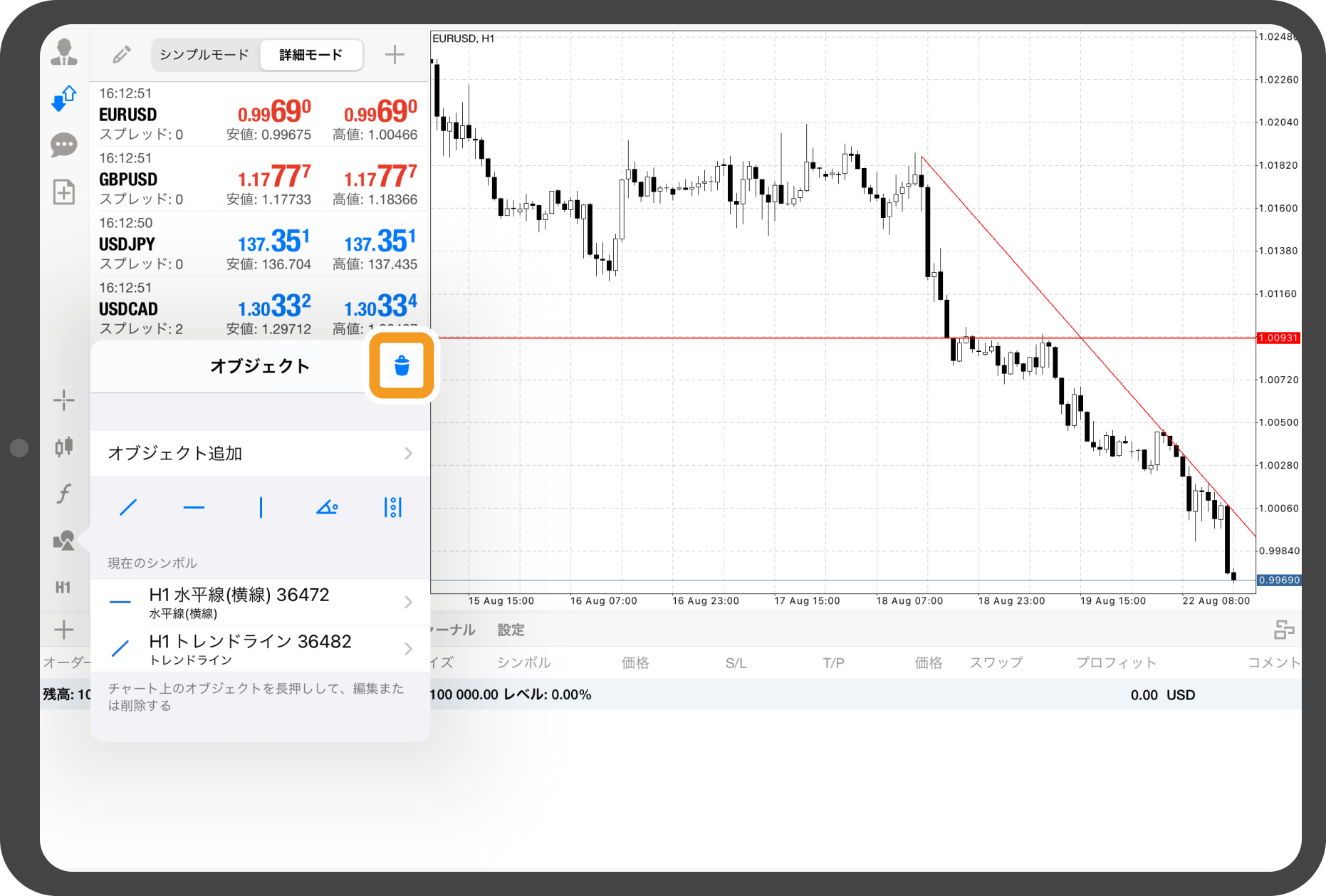The image size is (1326, 896).
Task: Tap the スワップ column header
Action: tap(996, 663)
